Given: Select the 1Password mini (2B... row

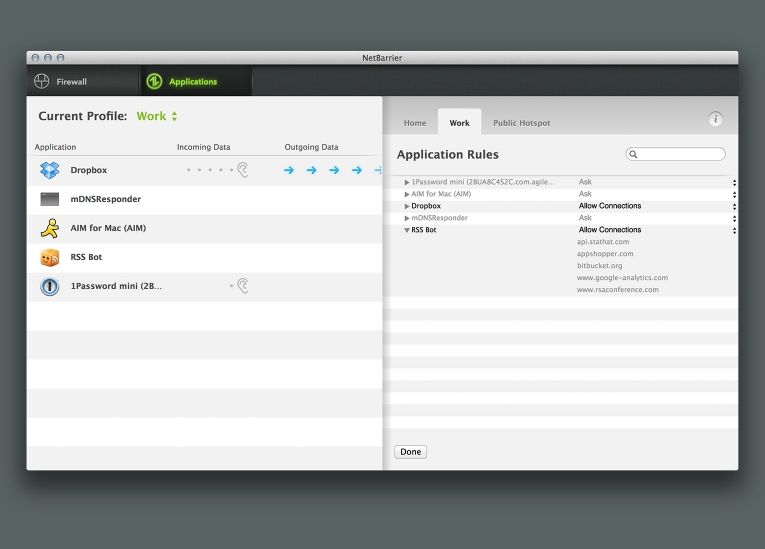Looking at the screenshot, I should click(205, 286).
